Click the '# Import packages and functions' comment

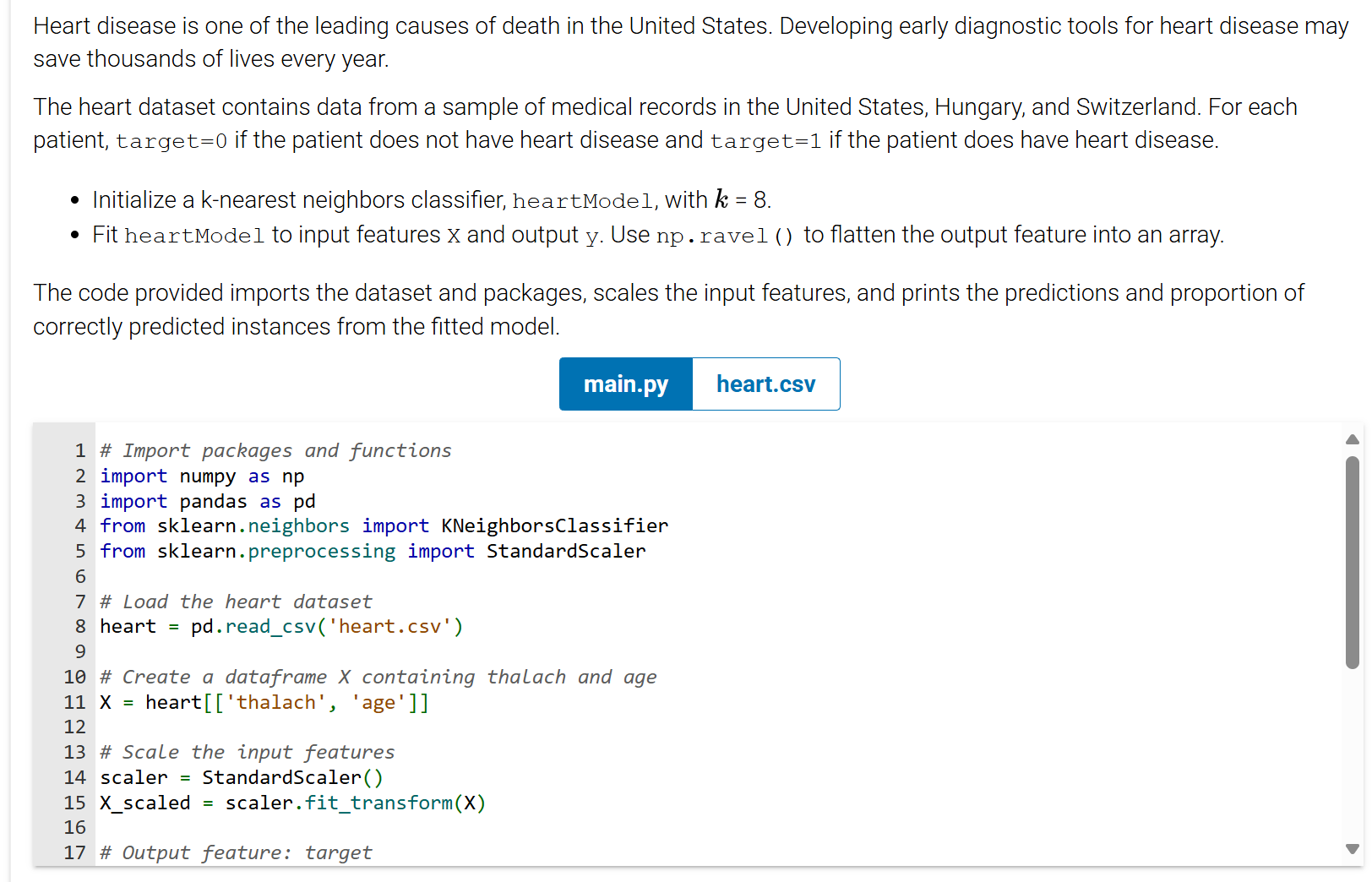coord(275,451)
